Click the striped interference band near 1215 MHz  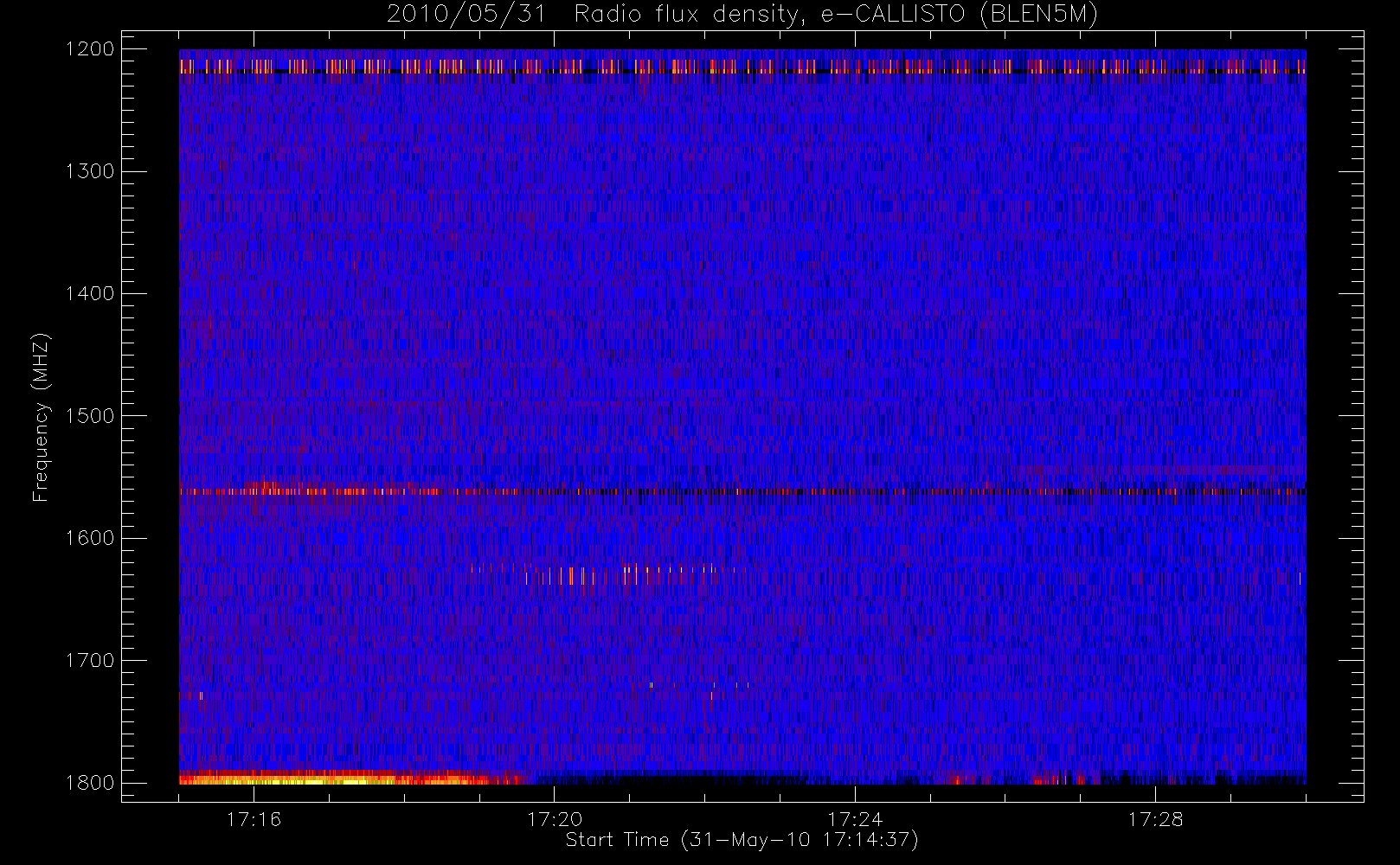pyautogui.click(x=742, y=67)
